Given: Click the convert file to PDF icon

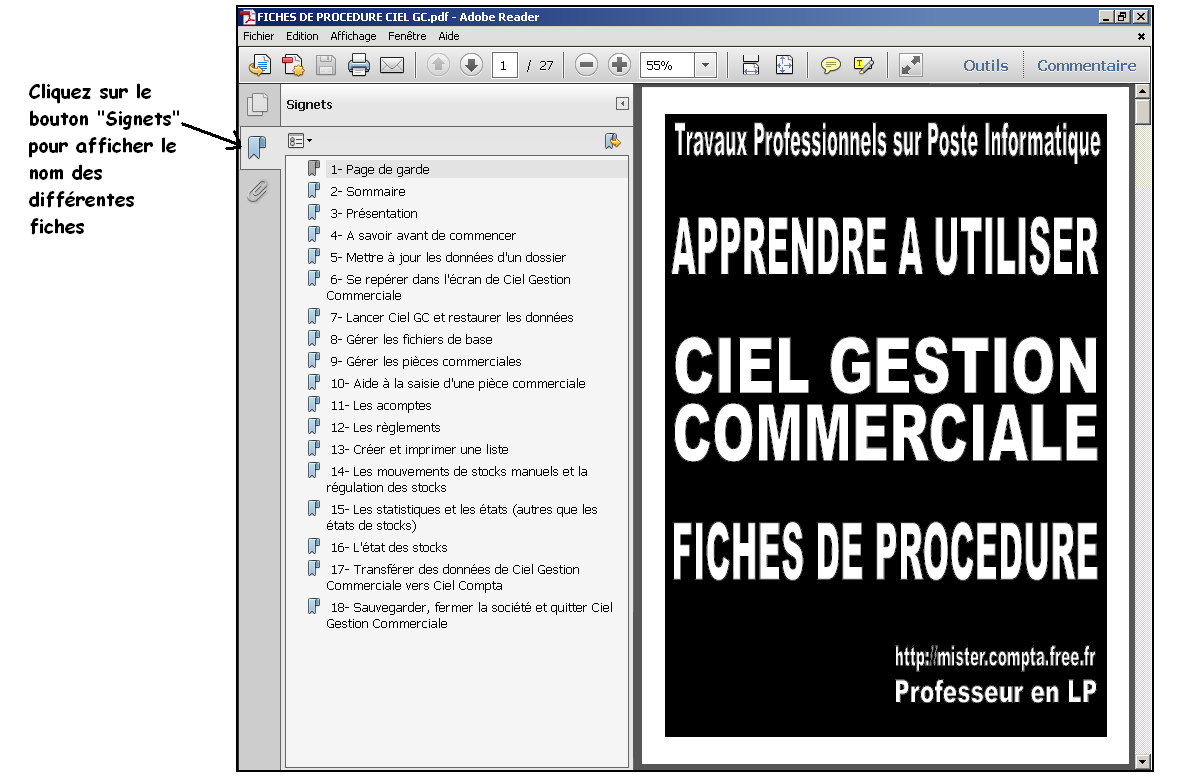Looking at the screenshot, I should pos(293,65).
